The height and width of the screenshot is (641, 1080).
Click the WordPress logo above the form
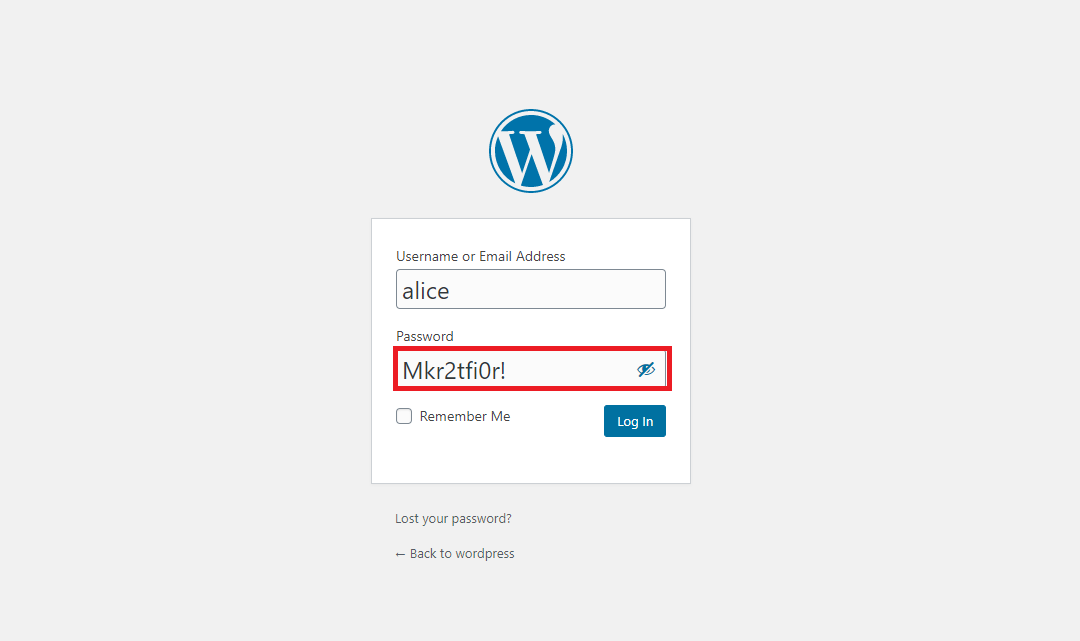point(531,151)
